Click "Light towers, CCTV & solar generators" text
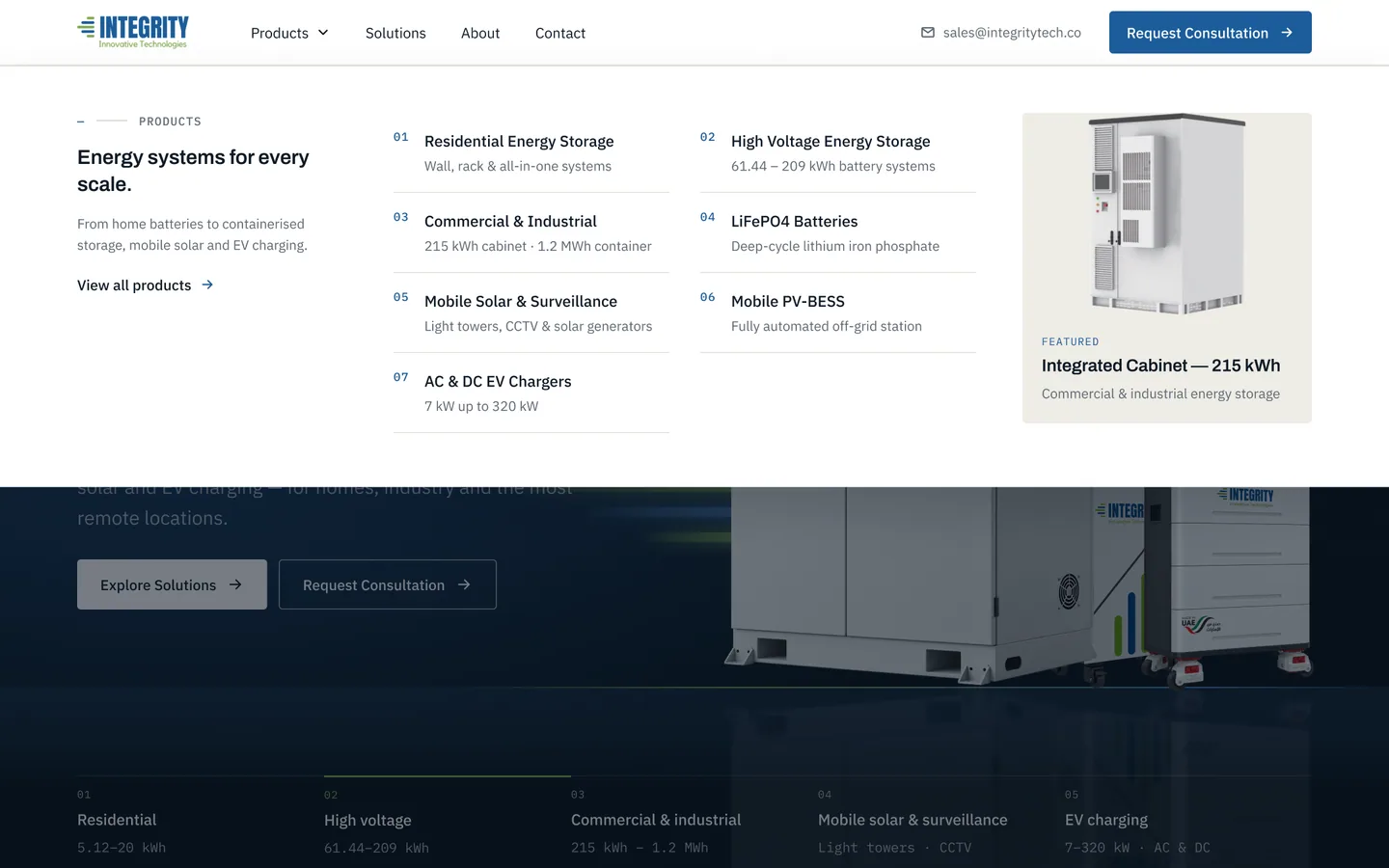 [538, 326]
